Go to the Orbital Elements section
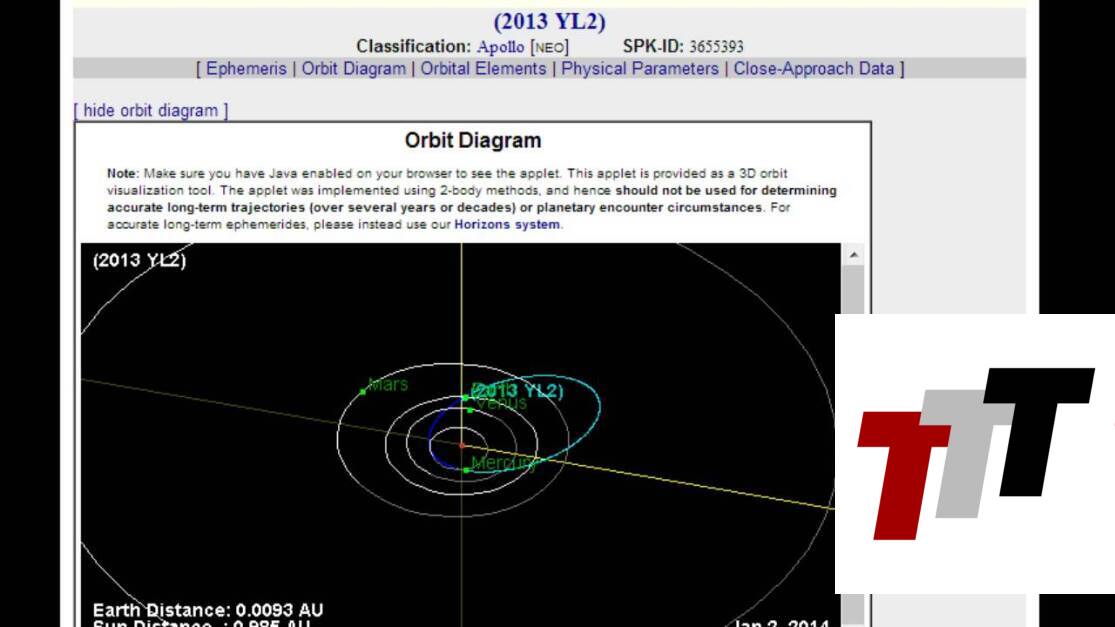Screen dimensions: 1115x627 [x=483, y=69]
